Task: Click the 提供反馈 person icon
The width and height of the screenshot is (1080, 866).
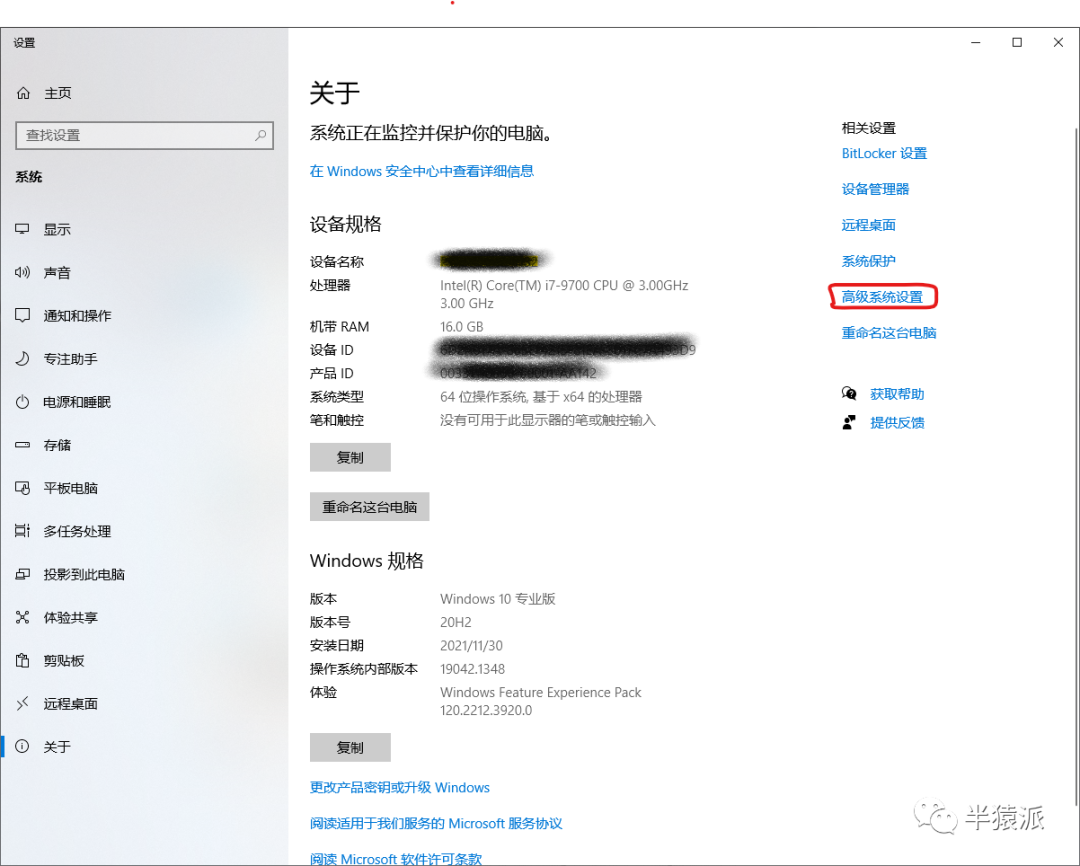Action: pos(849,422)
